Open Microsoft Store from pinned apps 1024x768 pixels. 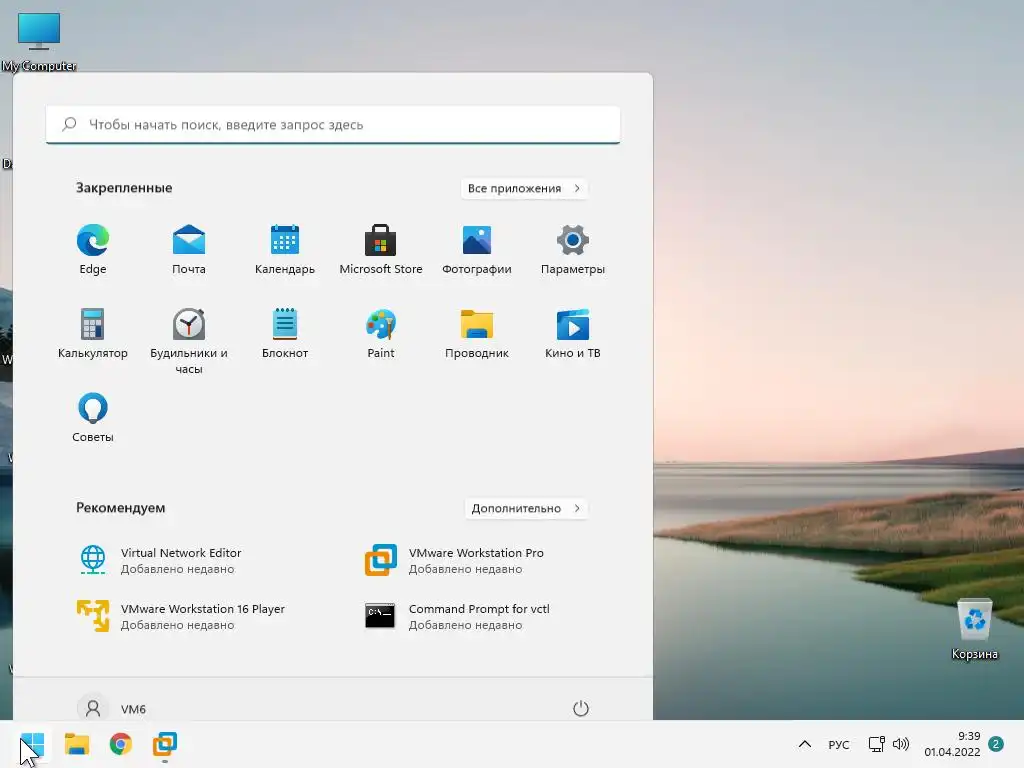[381, 249]
